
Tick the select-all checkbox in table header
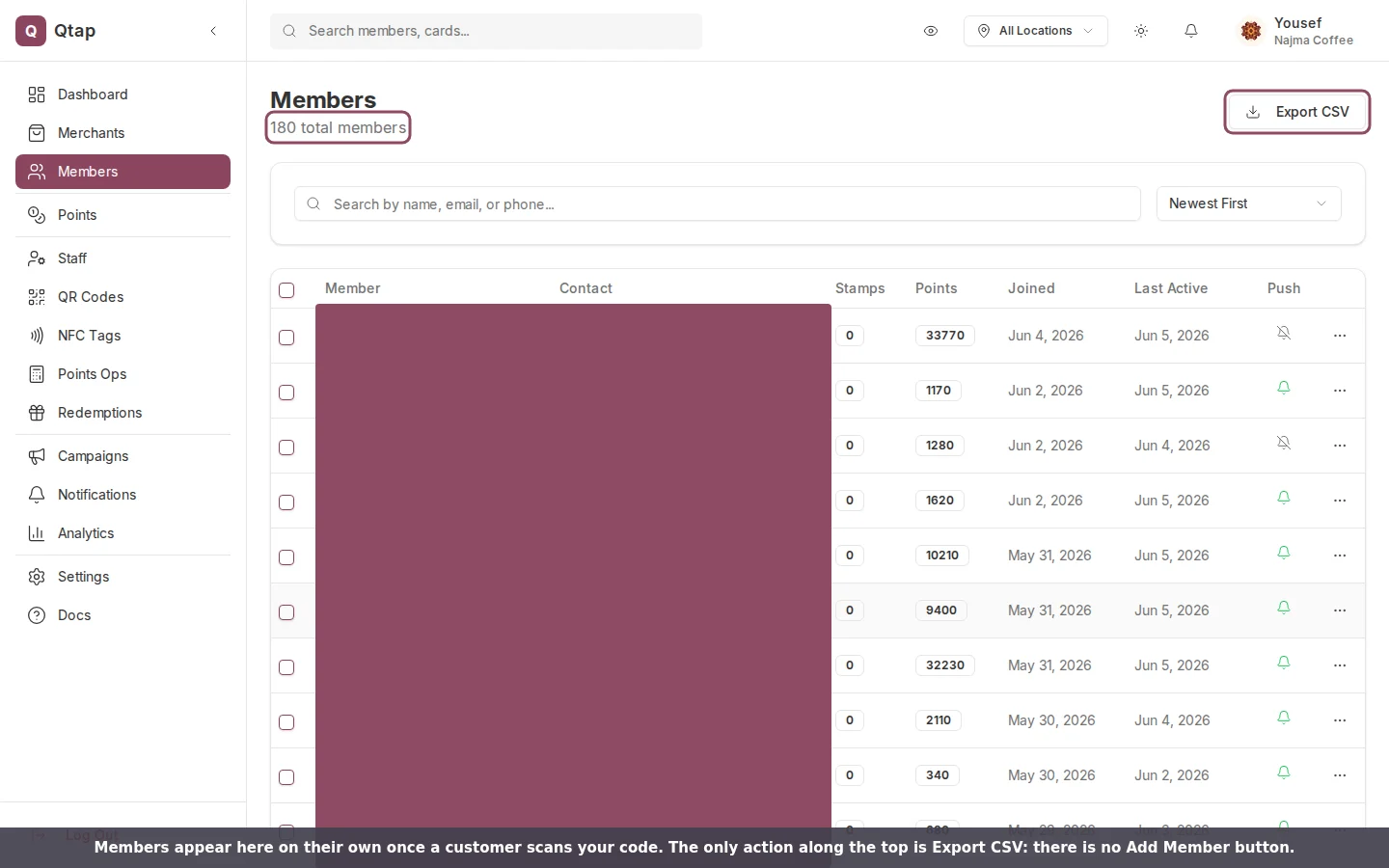click(x=286, y=290)
